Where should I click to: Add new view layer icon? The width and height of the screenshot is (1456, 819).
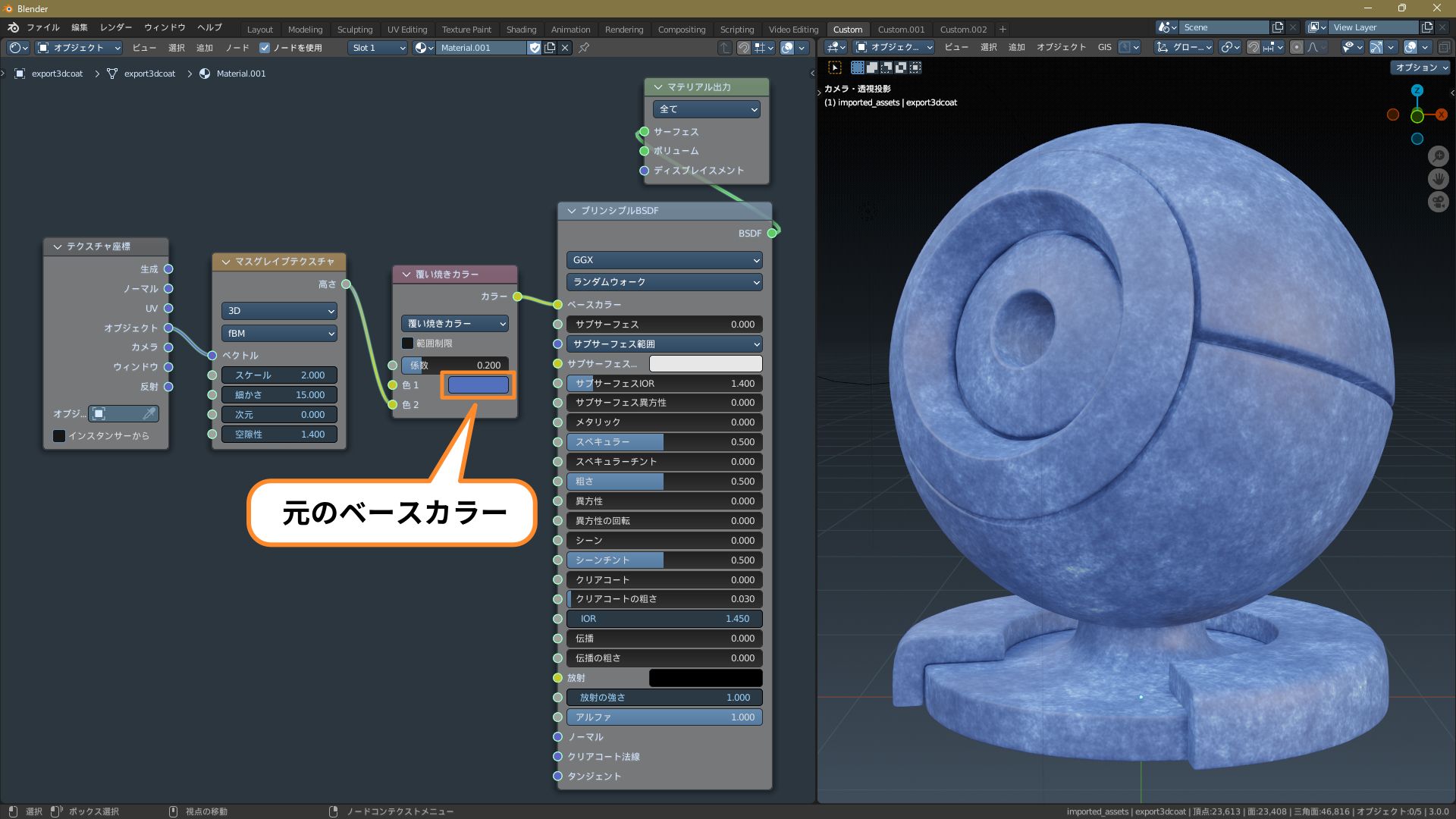1427,27
